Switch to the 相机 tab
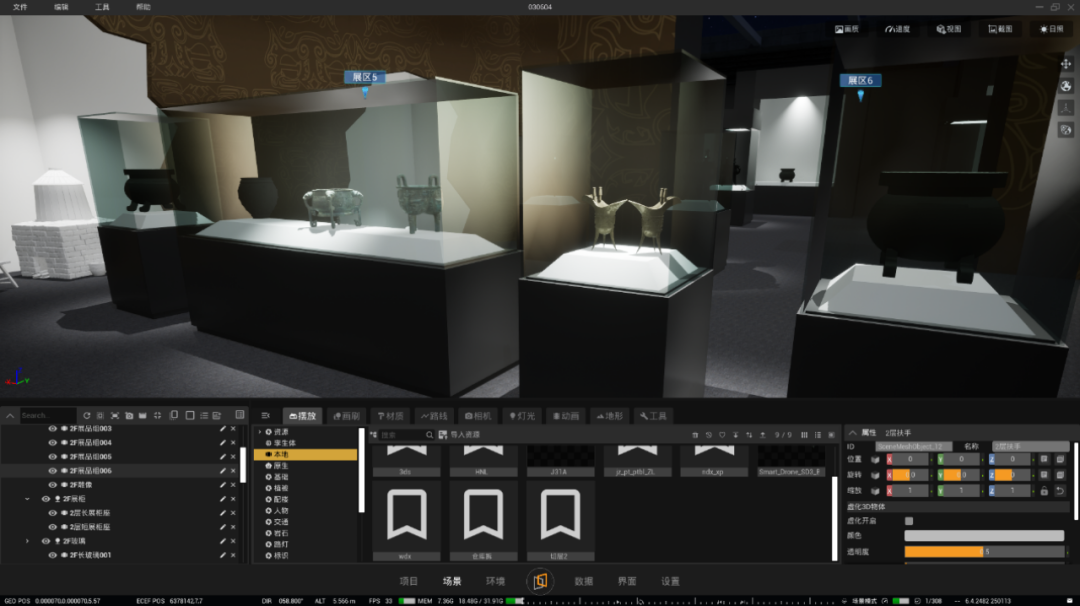The width and height of the screenshot is (1080, 606). (478, 416)
